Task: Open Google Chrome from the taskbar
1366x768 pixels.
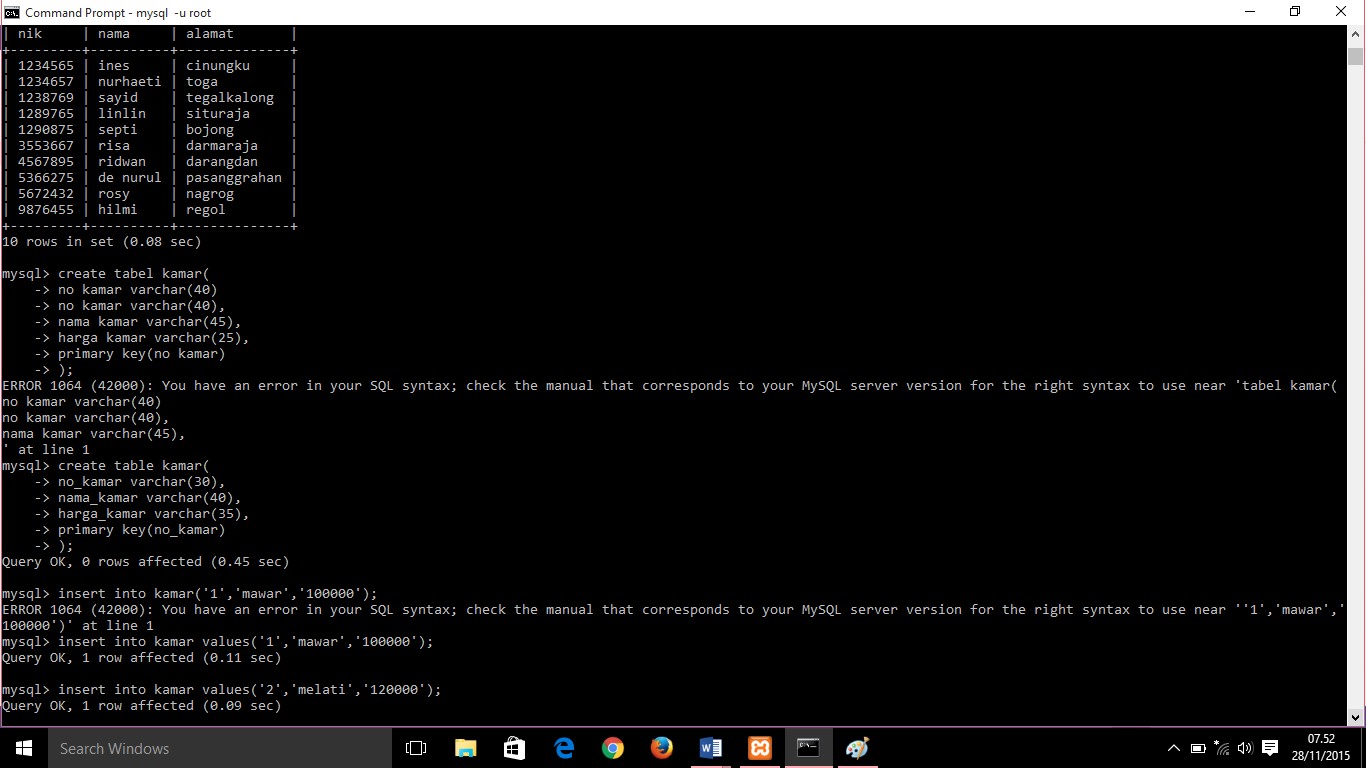Action: tap(613, 748)
